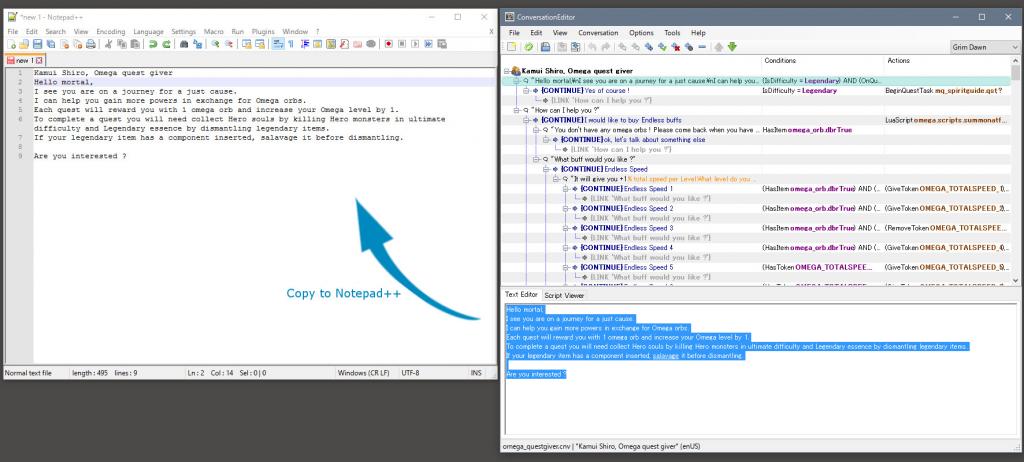Click green move down arrow in ConversationEditor
Viewport: 1024px width, 462px height.
tap(732, 46)
